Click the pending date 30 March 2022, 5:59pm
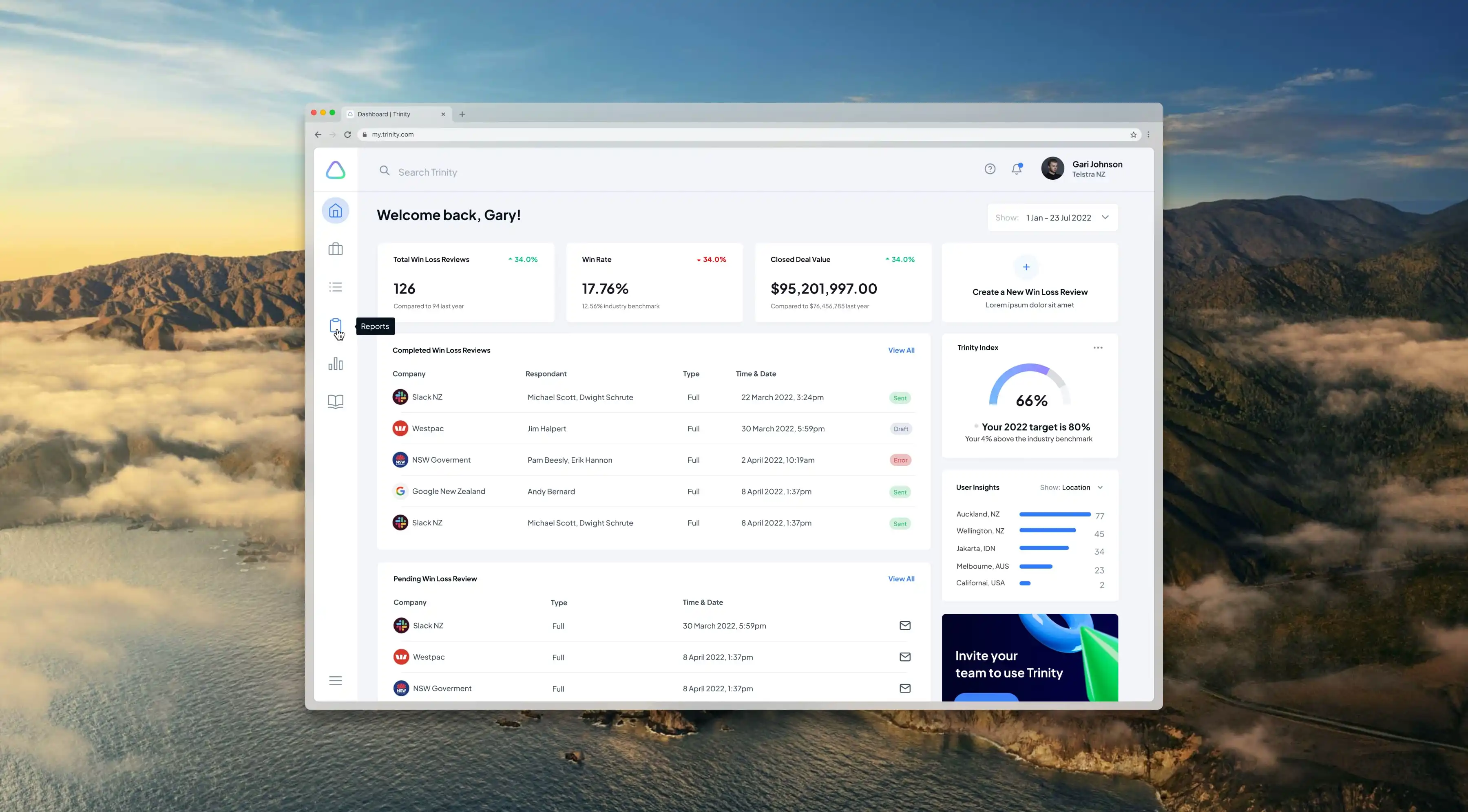 [x=724, y=626]
